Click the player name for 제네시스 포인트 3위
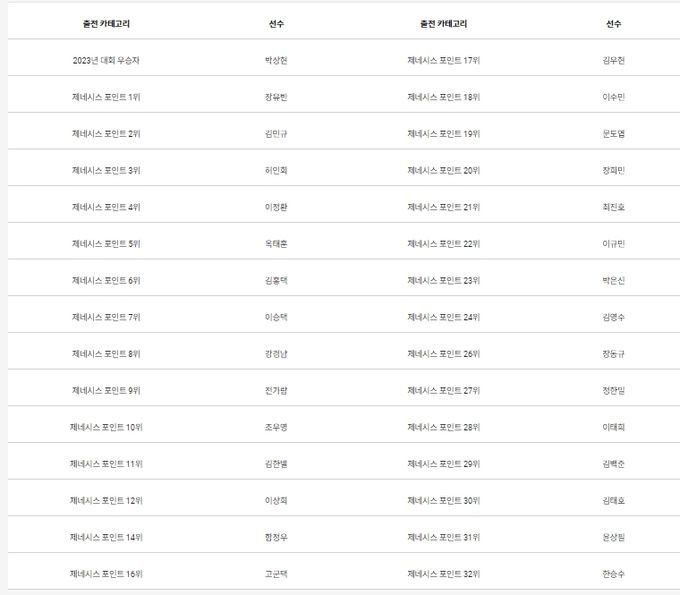Image resolution: width=680 pixels, height=595 pixels. (276, 171)
